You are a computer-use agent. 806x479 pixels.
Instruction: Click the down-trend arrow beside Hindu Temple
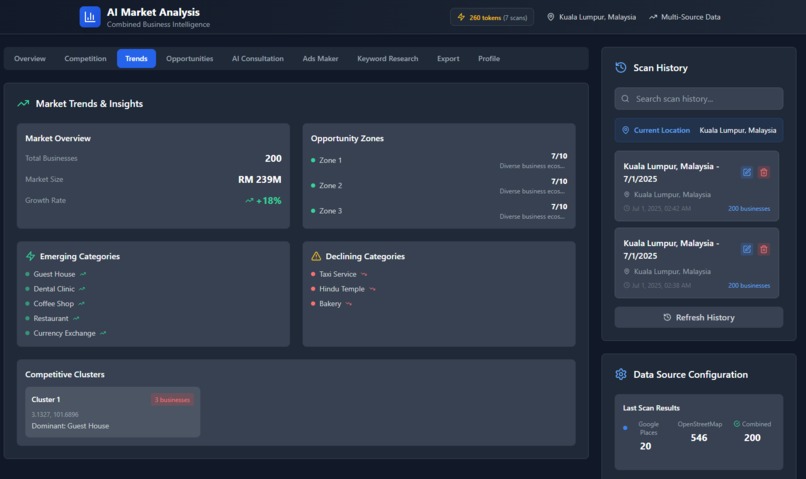point(372,289)
